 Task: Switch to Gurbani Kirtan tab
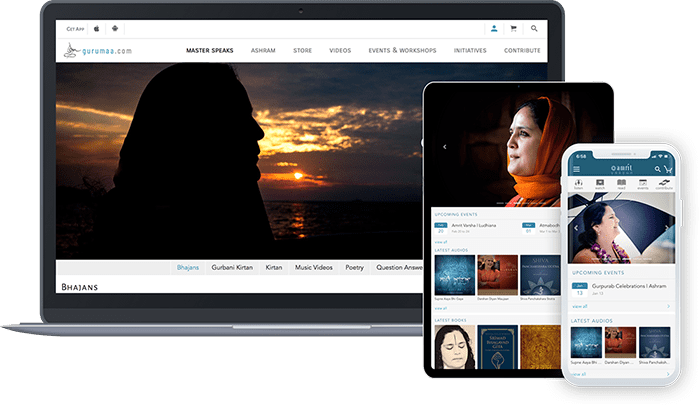[x=232, y=267]
